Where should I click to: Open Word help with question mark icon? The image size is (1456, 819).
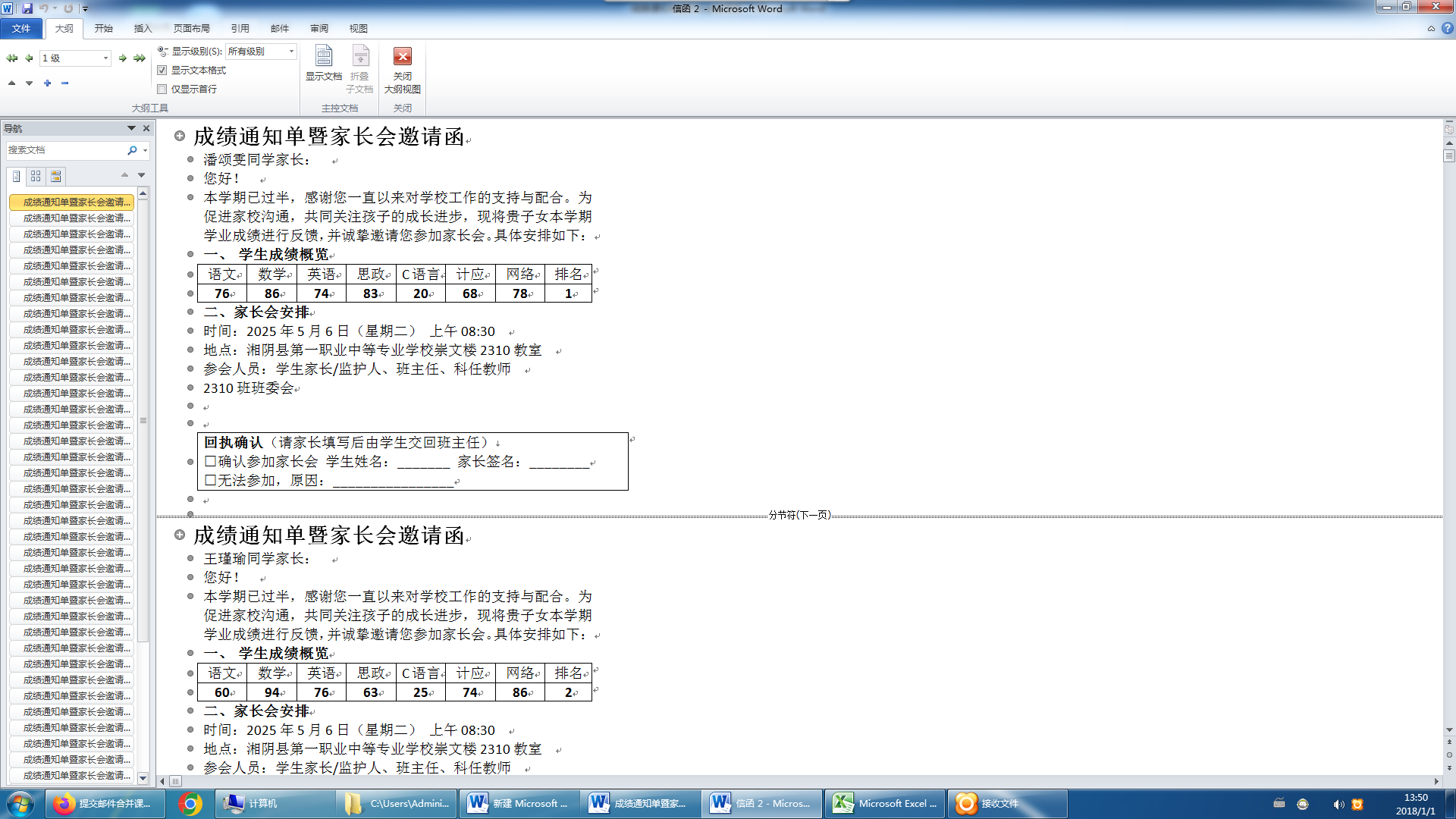coord(1447,28)
